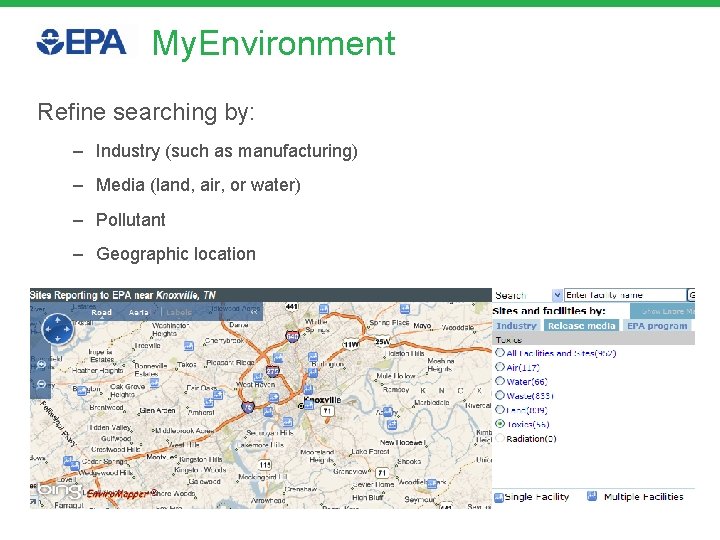Zoom out with the map minus button
720x540 pixels.
[41, 384]
